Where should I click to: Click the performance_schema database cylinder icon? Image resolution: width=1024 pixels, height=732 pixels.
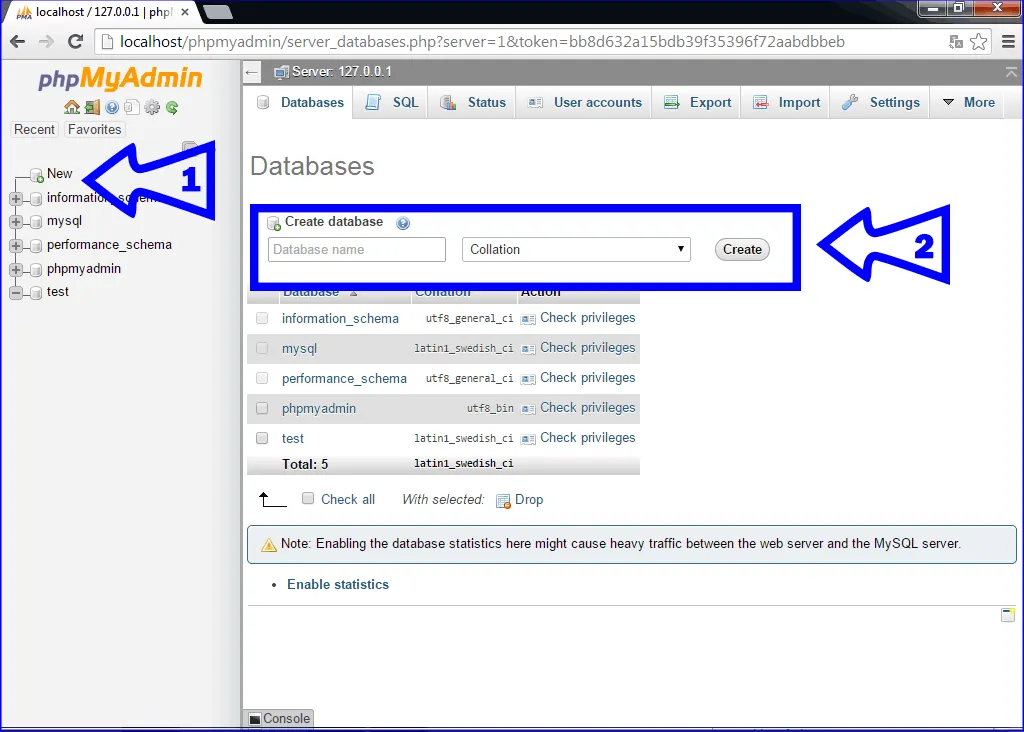coord(36,246)
